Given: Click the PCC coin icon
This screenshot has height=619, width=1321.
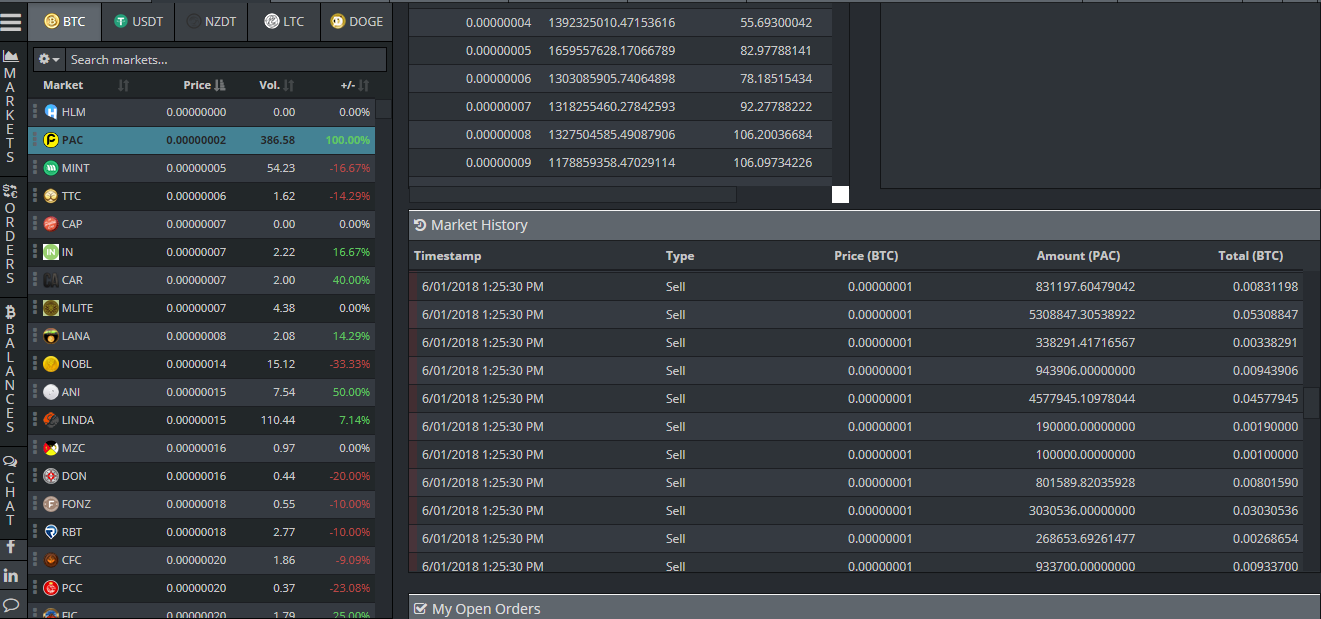Looking at the screenshot, I should [51, 588].
